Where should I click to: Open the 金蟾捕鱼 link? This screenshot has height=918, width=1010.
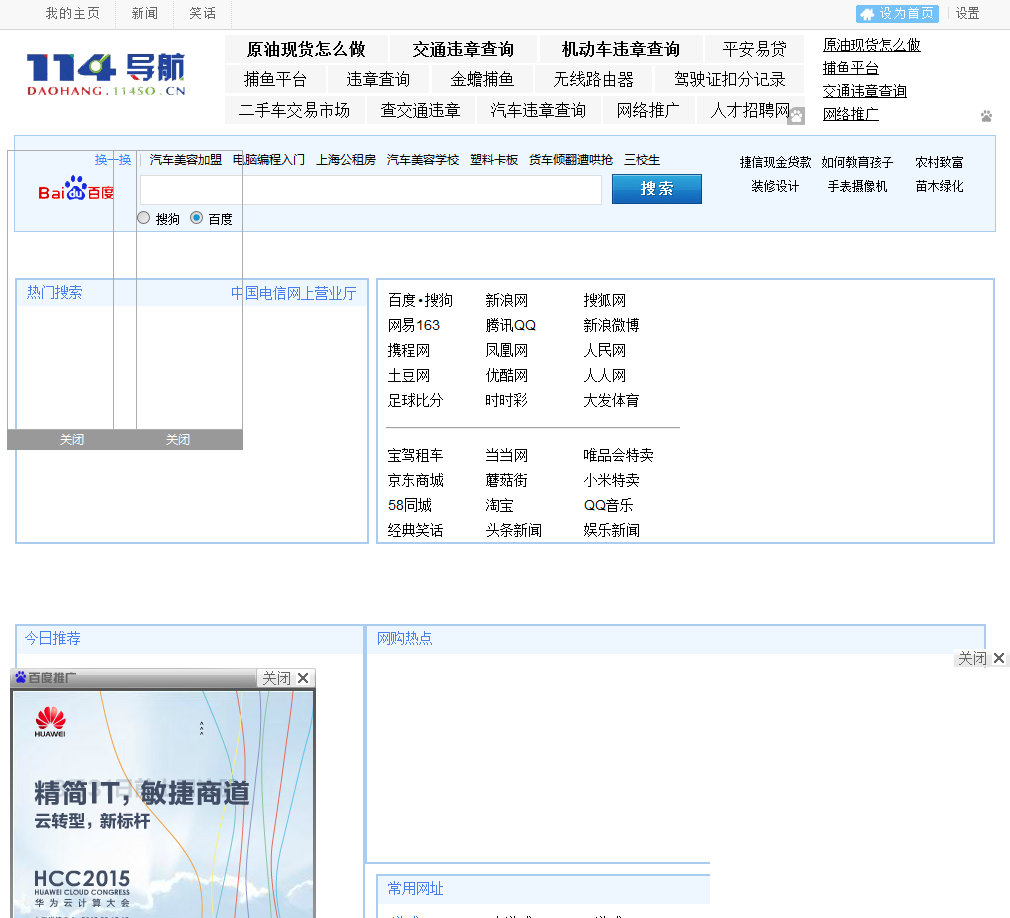pos(482,80)
